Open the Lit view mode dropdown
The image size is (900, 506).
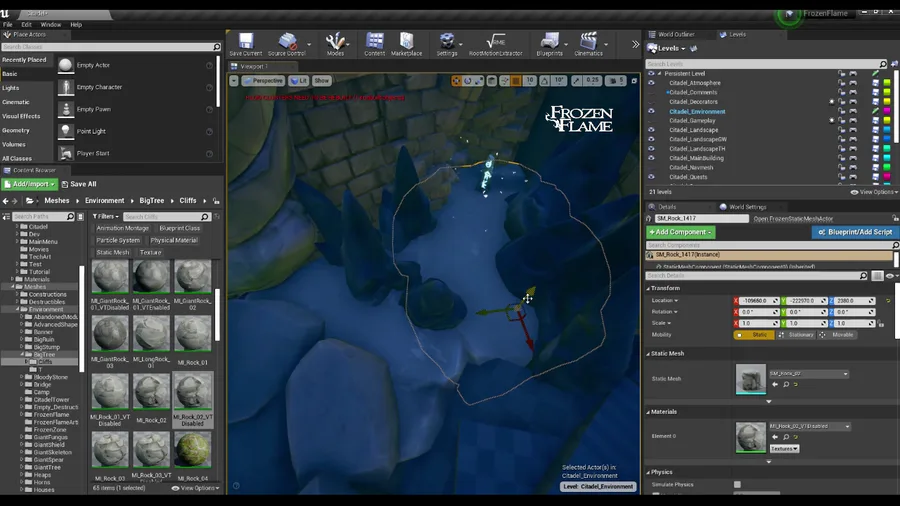click(298, 81)
